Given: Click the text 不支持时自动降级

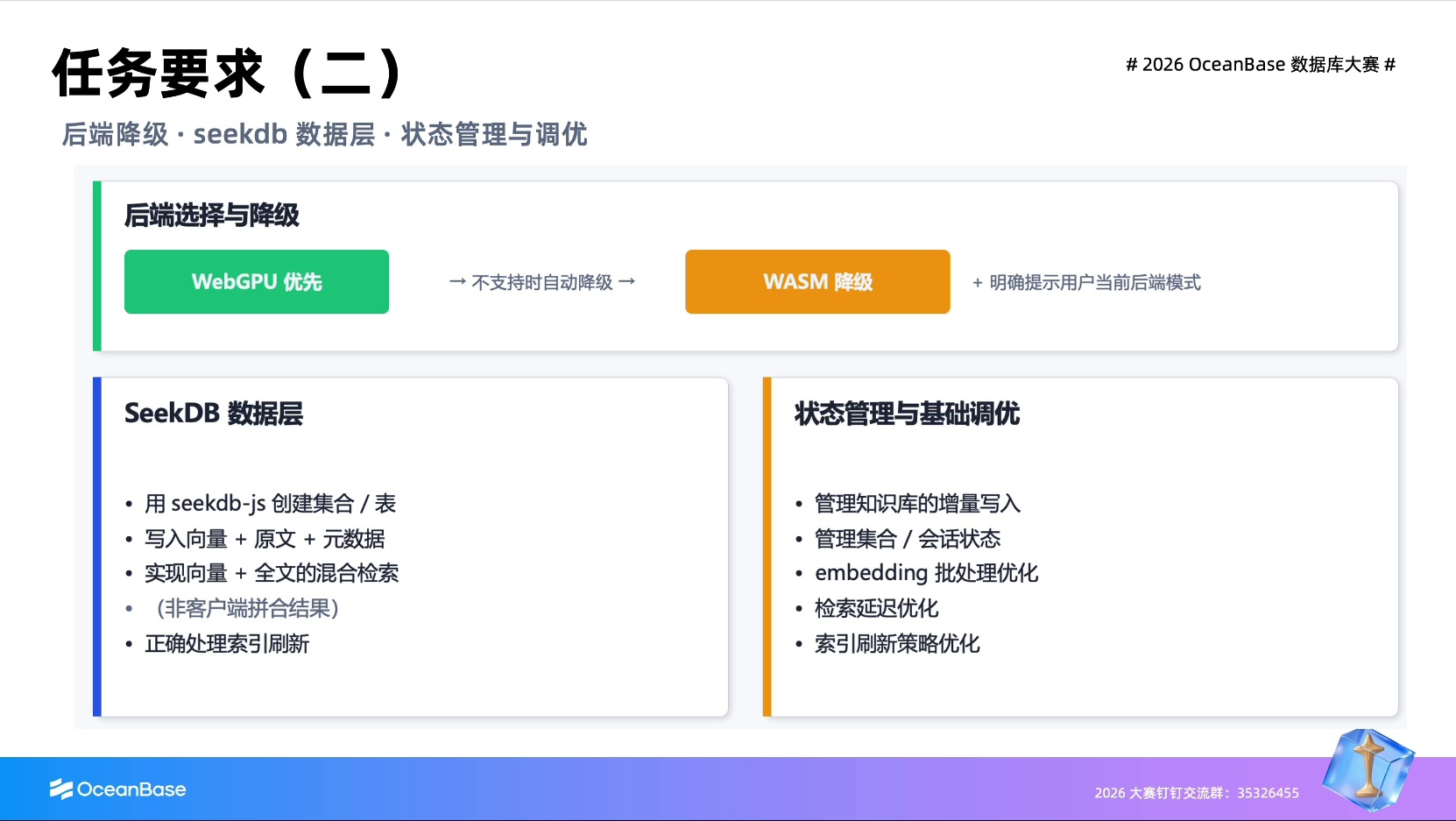Looking at the screenshot, I should [542, 282].
